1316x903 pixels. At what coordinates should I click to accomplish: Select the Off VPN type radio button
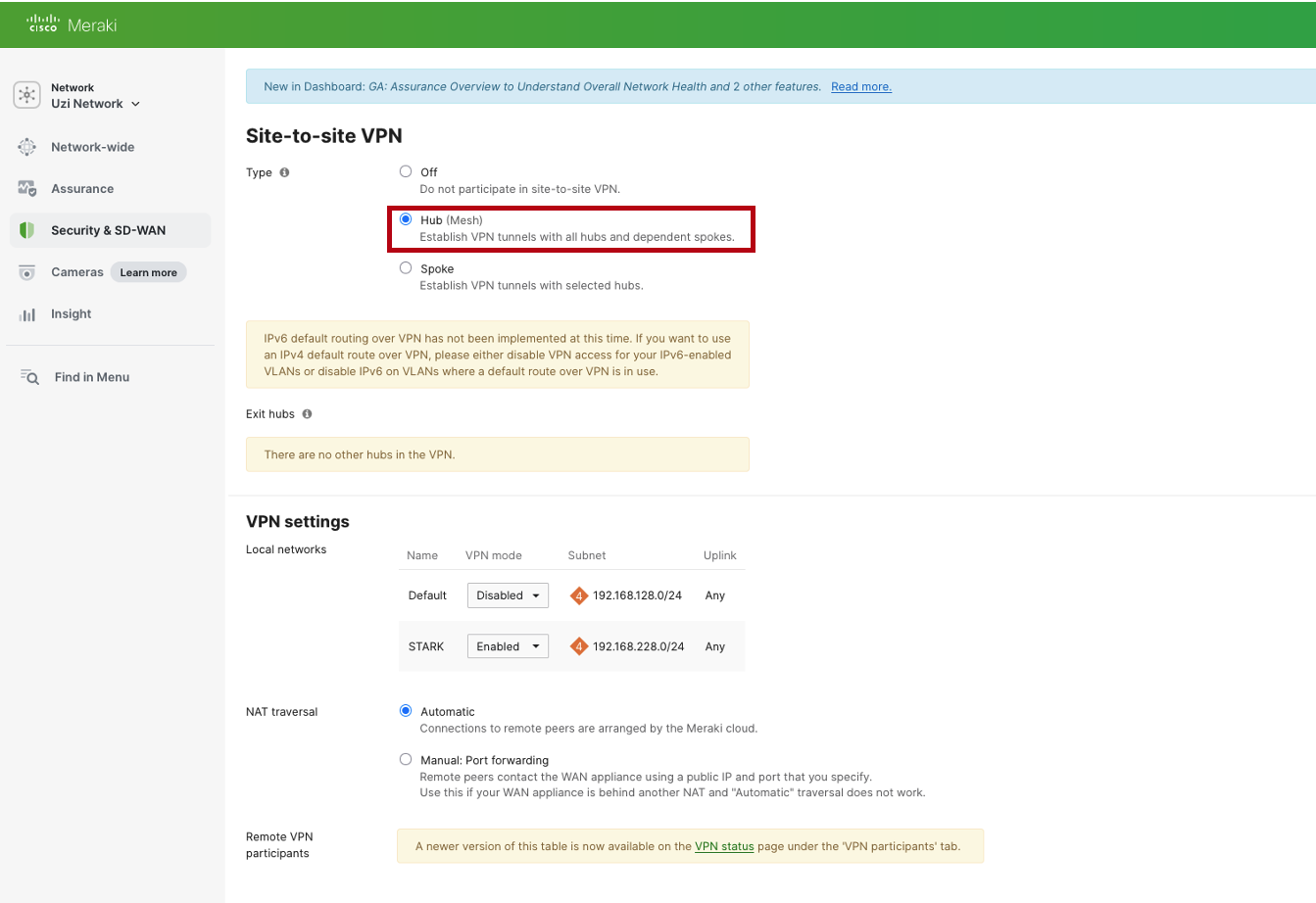[x=406, y=171]
